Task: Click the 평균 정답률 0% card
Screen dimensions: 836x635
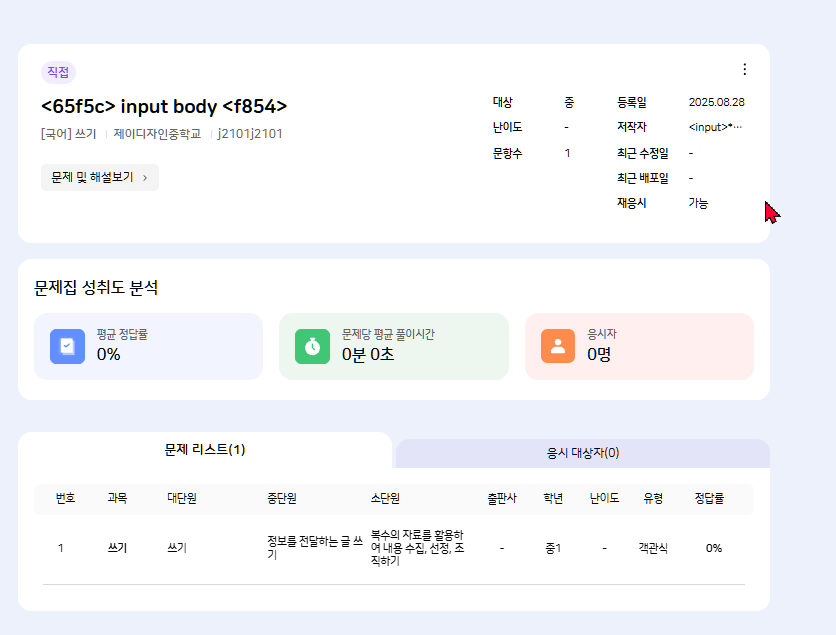Action: pyautogui.click(x=148, y=346)
